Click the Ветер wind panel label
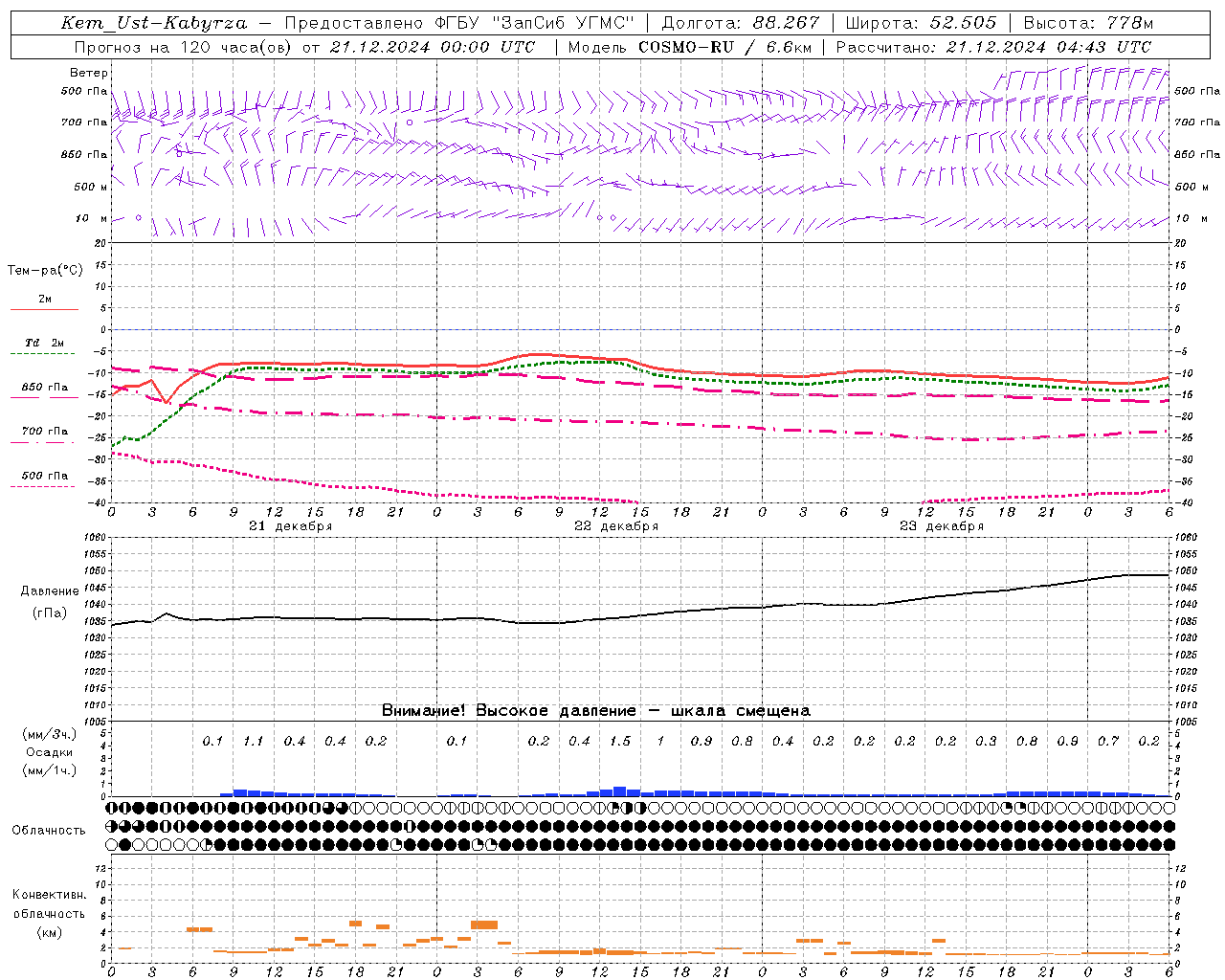1225x980 pixels. 89,73
